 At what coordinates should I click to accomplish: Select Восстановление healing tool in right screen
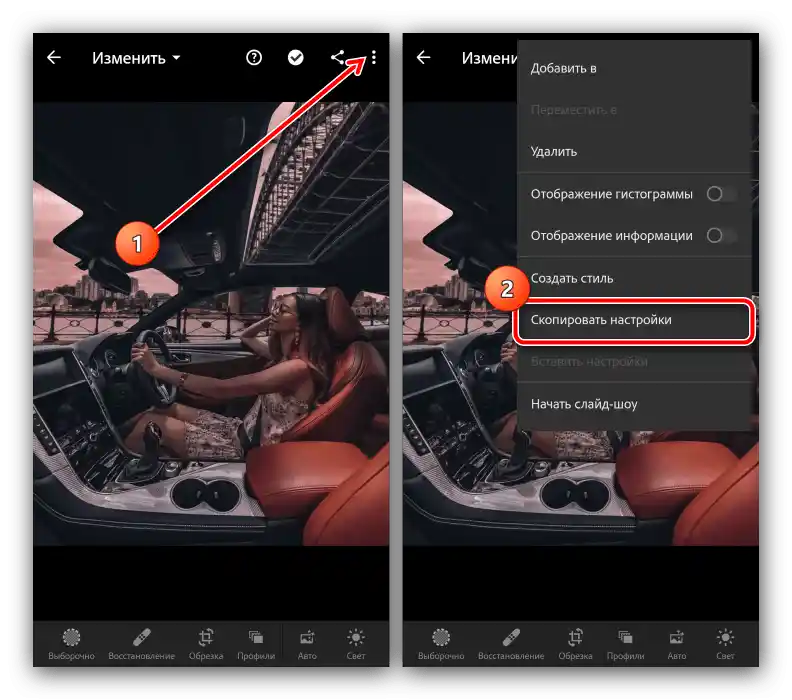click(x=511, y=644)
